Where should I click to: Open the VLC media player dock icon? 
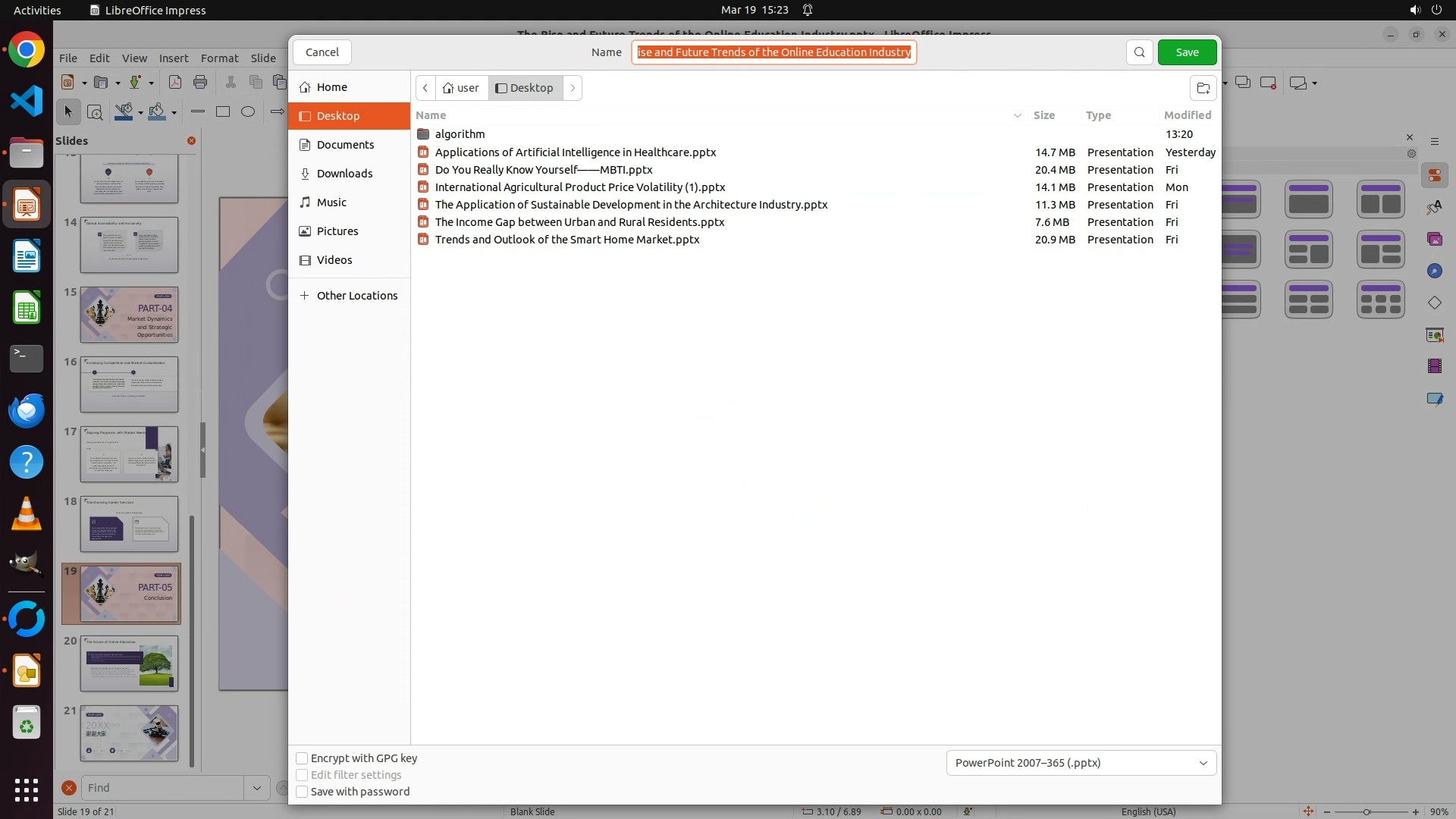pos(27,514)
